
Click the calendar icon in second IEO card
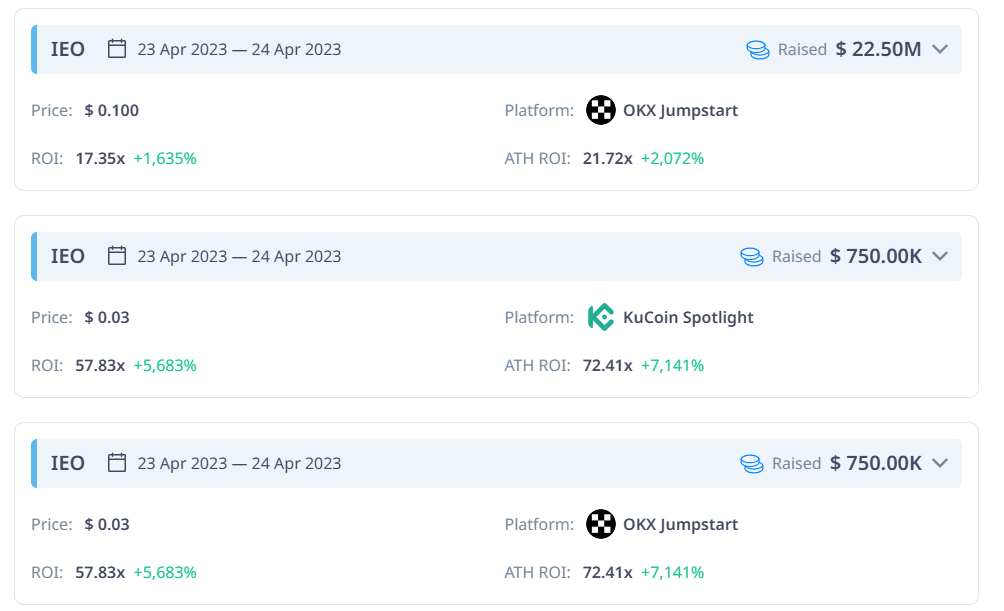(117, 256)
